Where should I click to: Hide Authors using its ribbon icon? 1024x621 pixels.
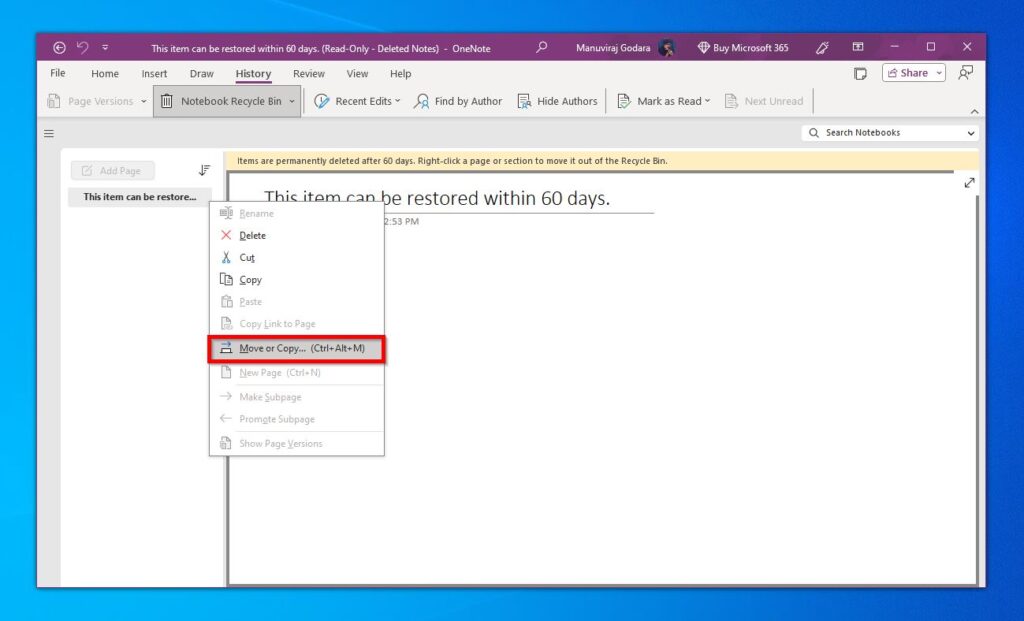[x=522, y=100]
